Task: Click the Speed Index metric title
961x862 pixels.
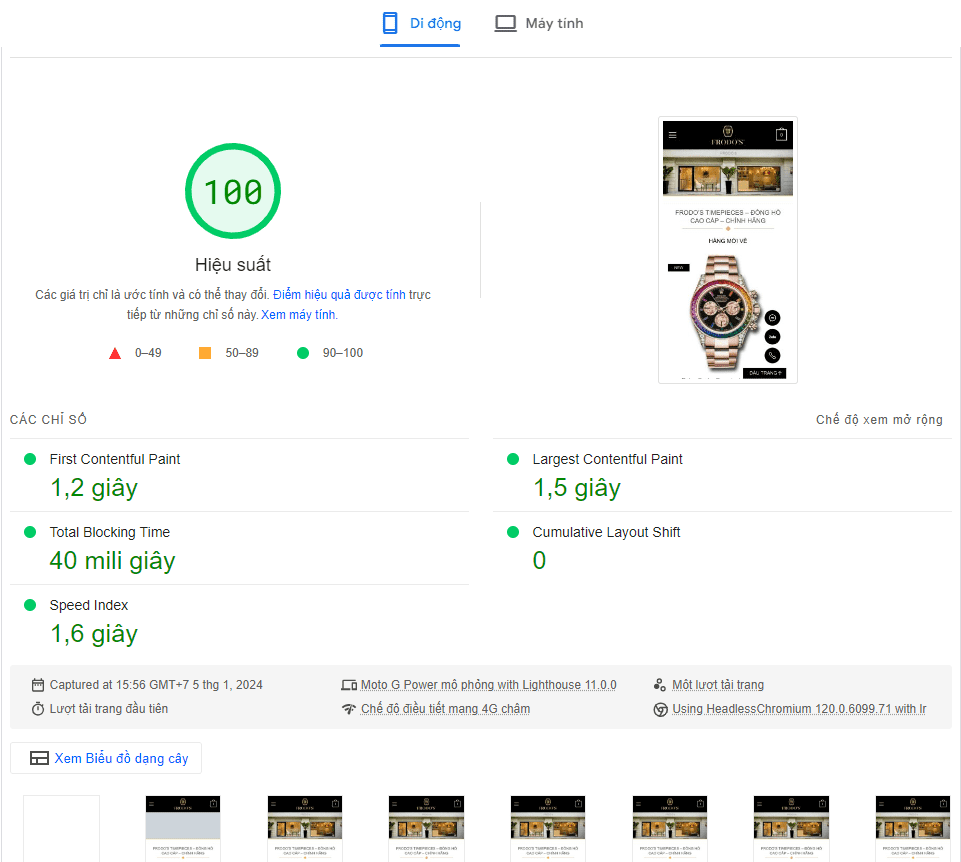Action: pyautogui.click(x=89, y=605)
